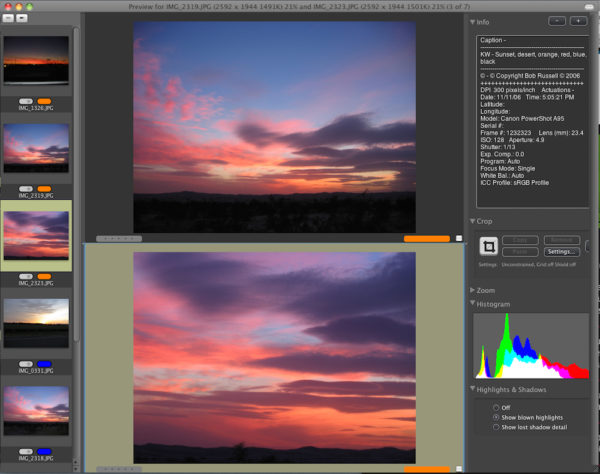
Task: Collapse the Highlights & Shadows section
Action: (x=472, y=389)
